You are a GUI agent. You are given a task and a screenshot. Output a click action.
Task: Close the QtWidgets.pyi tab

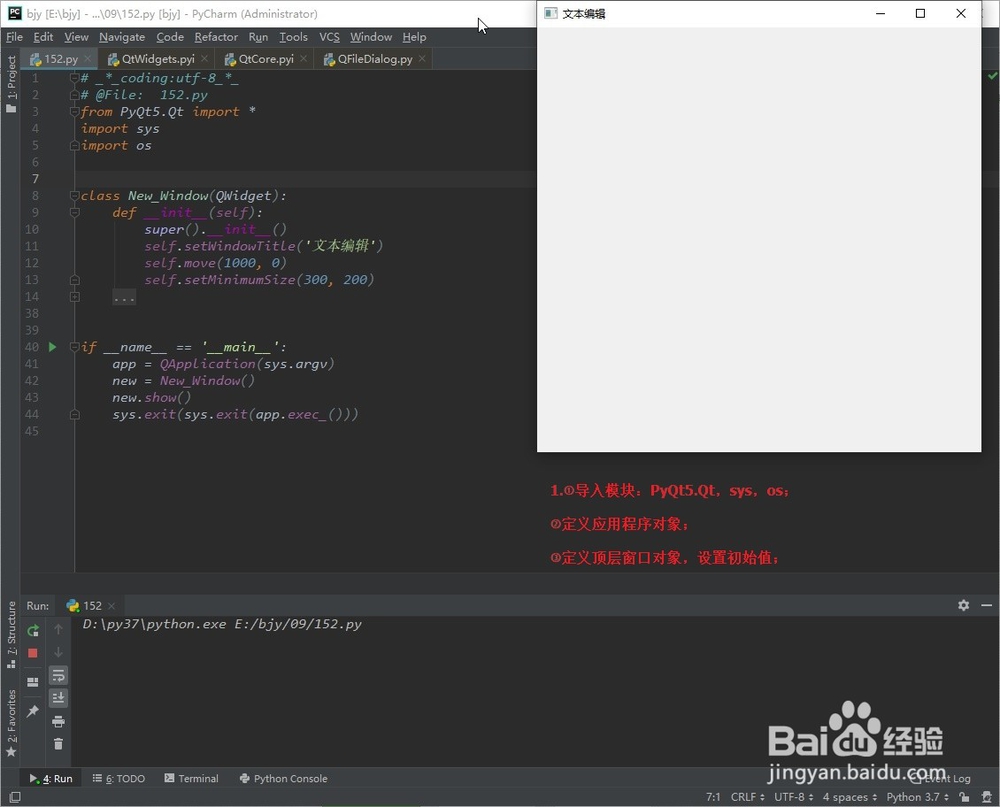204,59
